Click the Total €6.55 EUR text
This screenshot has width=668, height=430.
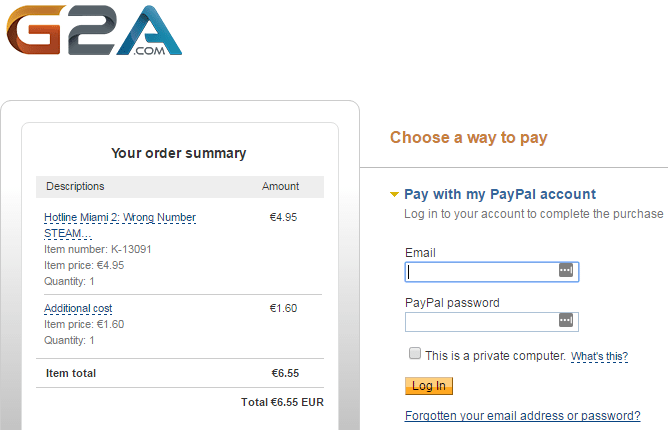pos(282,402)
